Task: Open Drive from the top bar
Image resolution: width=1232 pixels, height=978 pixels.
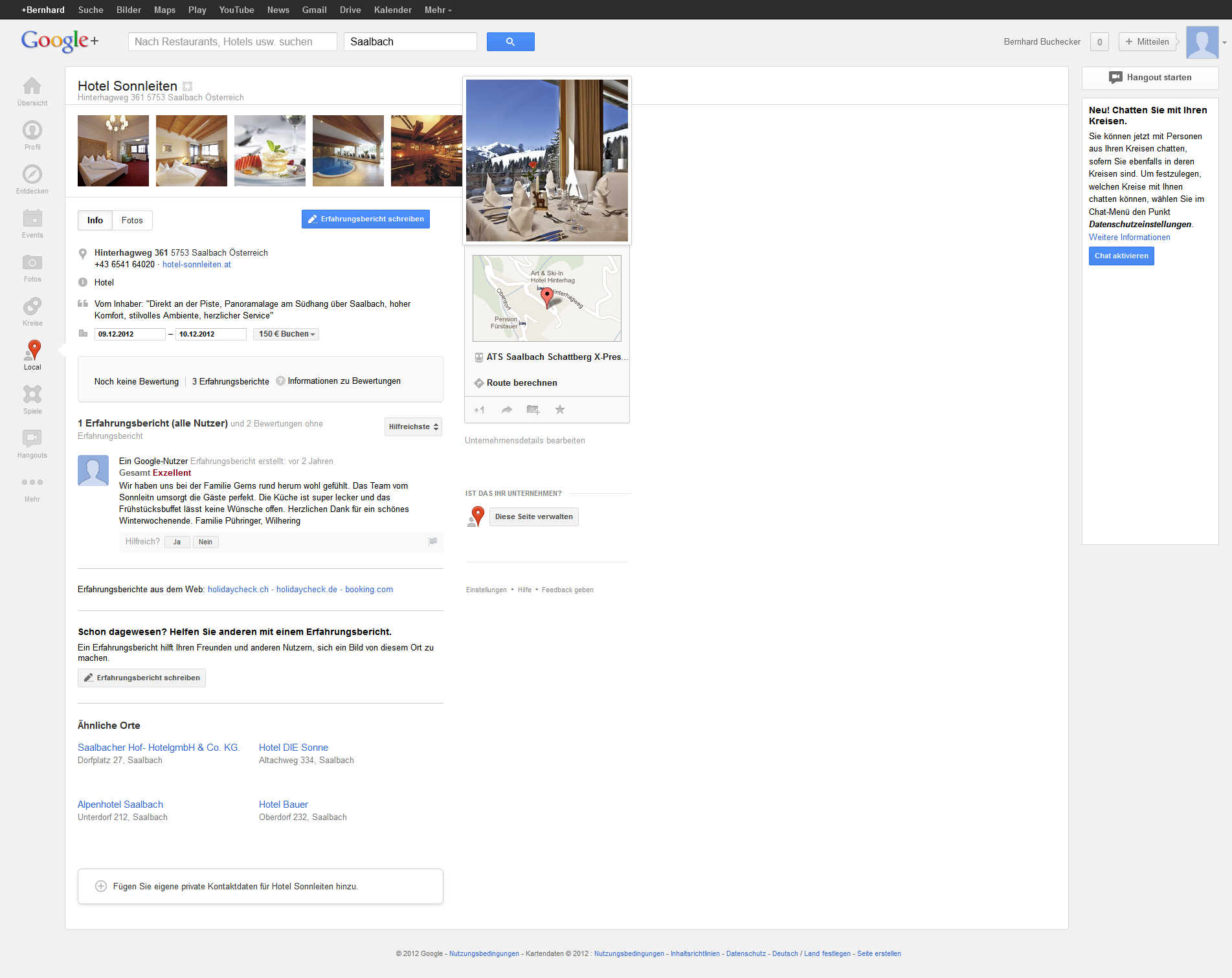Action: pyautogui.click(x=350, y=10)
